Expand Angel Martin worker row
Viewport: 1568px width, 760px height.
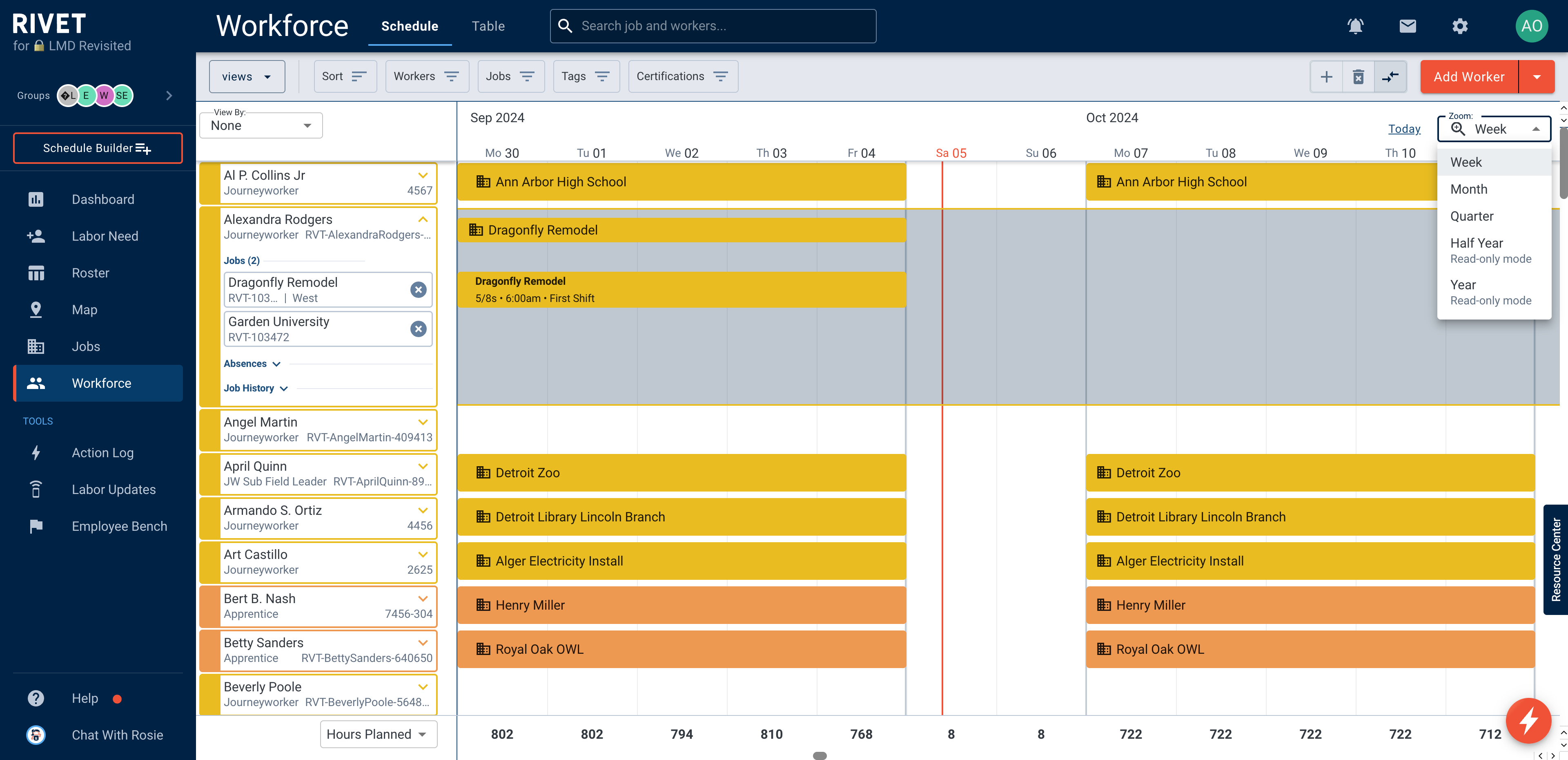423,422
